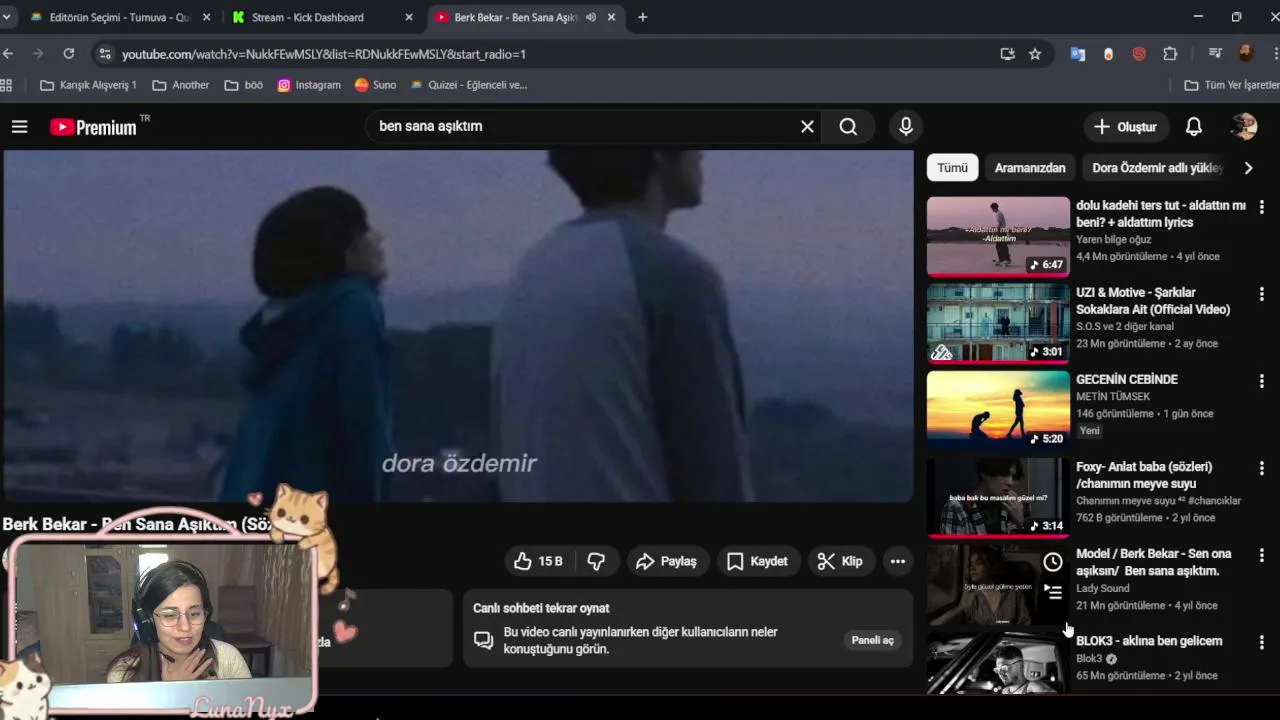Add 'Model / Berk Bekar' thumbnail to queue
1280x720 pixels.
1052,593
